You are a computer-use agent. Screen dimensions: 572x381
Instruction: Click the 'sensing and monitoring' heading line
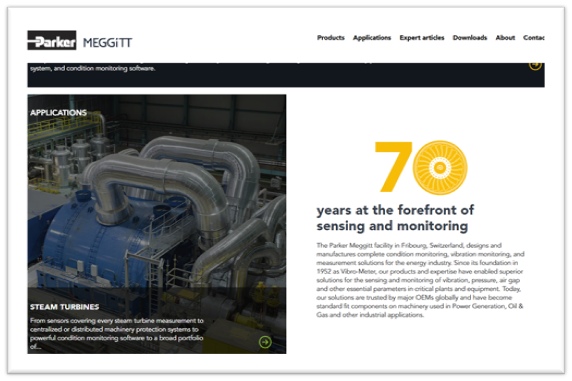tap(392, 226)
